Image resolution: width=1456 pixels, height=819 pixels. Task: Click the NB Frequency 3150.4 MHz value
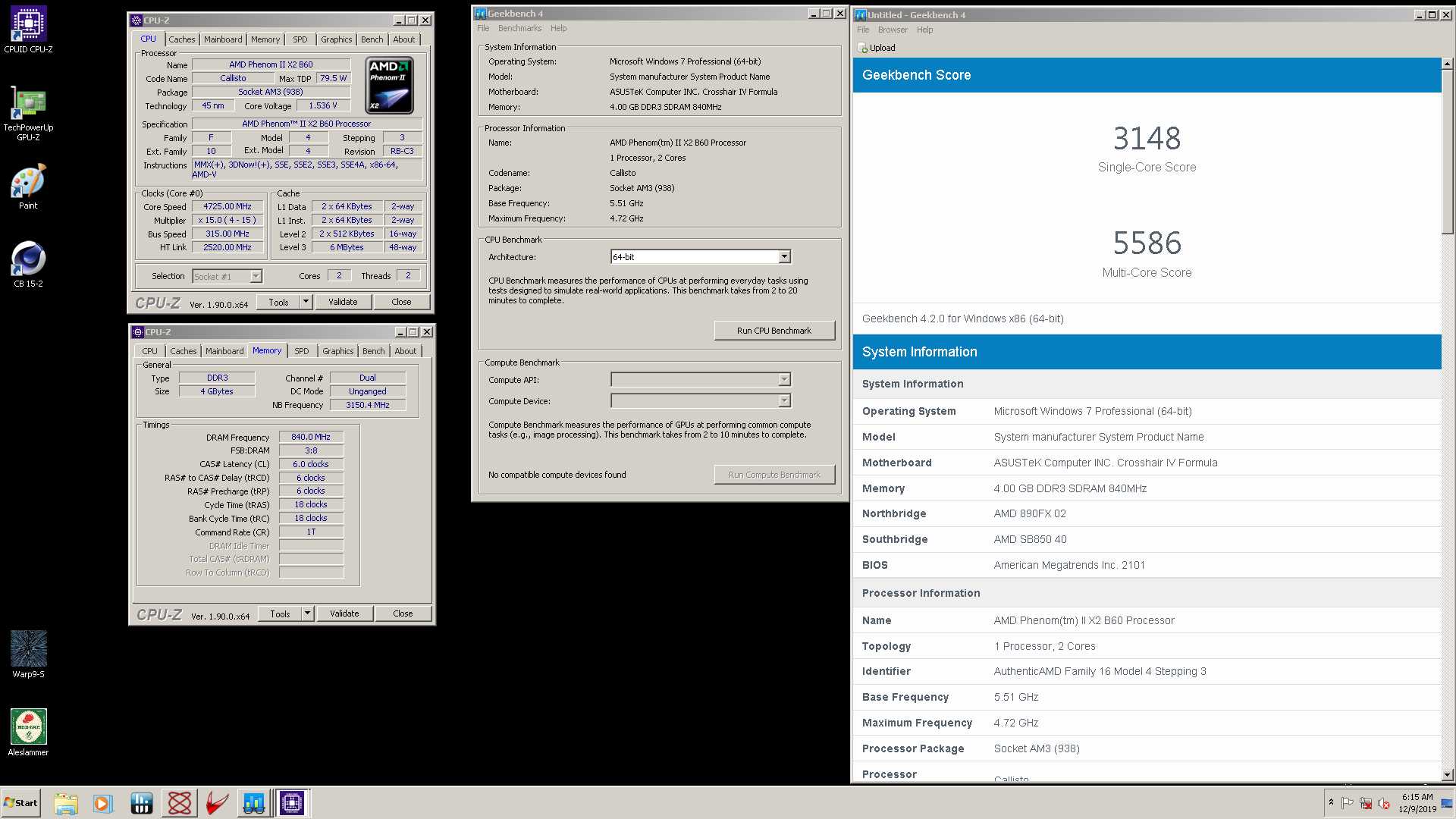click(368, 405)
